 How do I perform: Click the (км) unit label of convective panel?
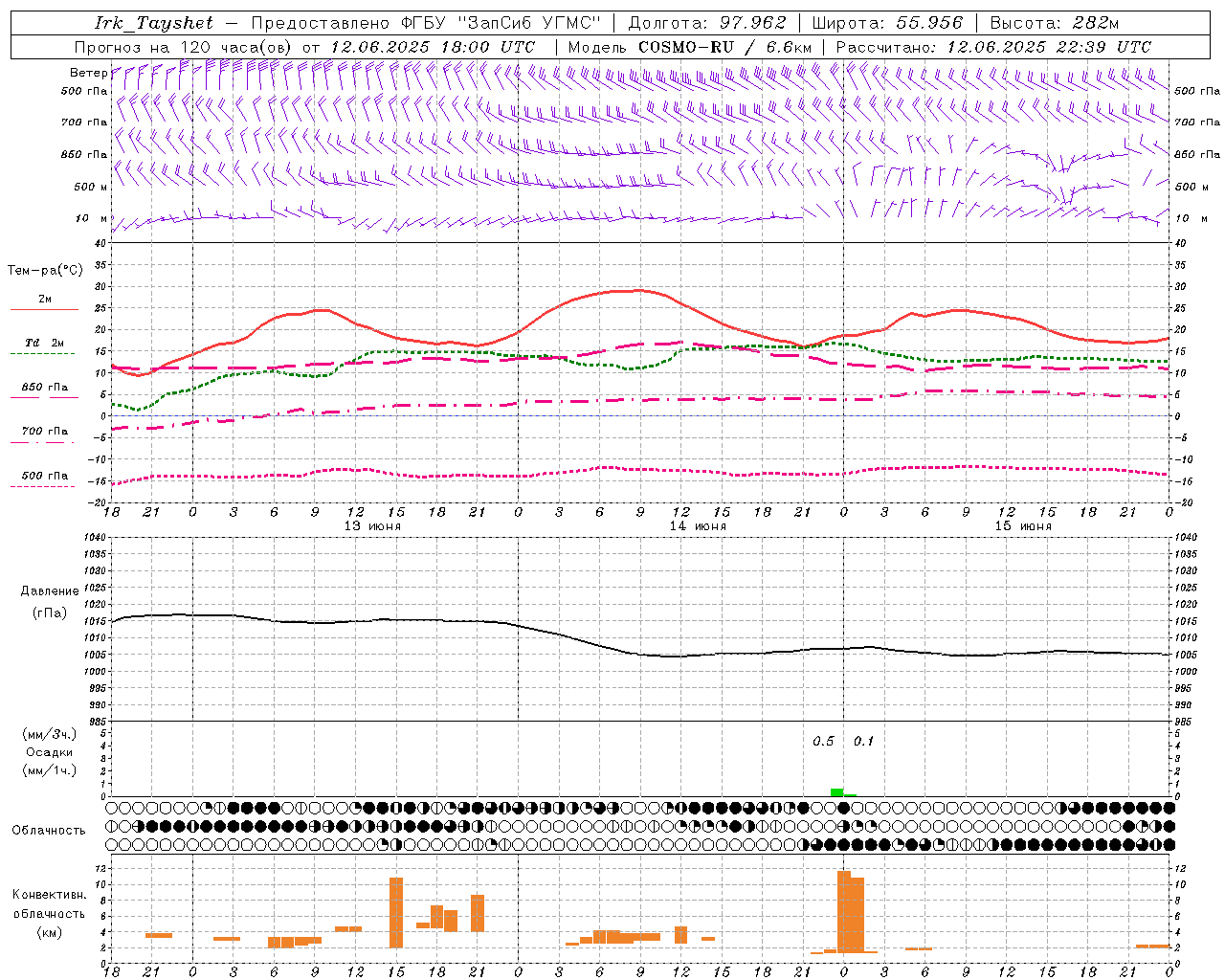tap(50, 932)
